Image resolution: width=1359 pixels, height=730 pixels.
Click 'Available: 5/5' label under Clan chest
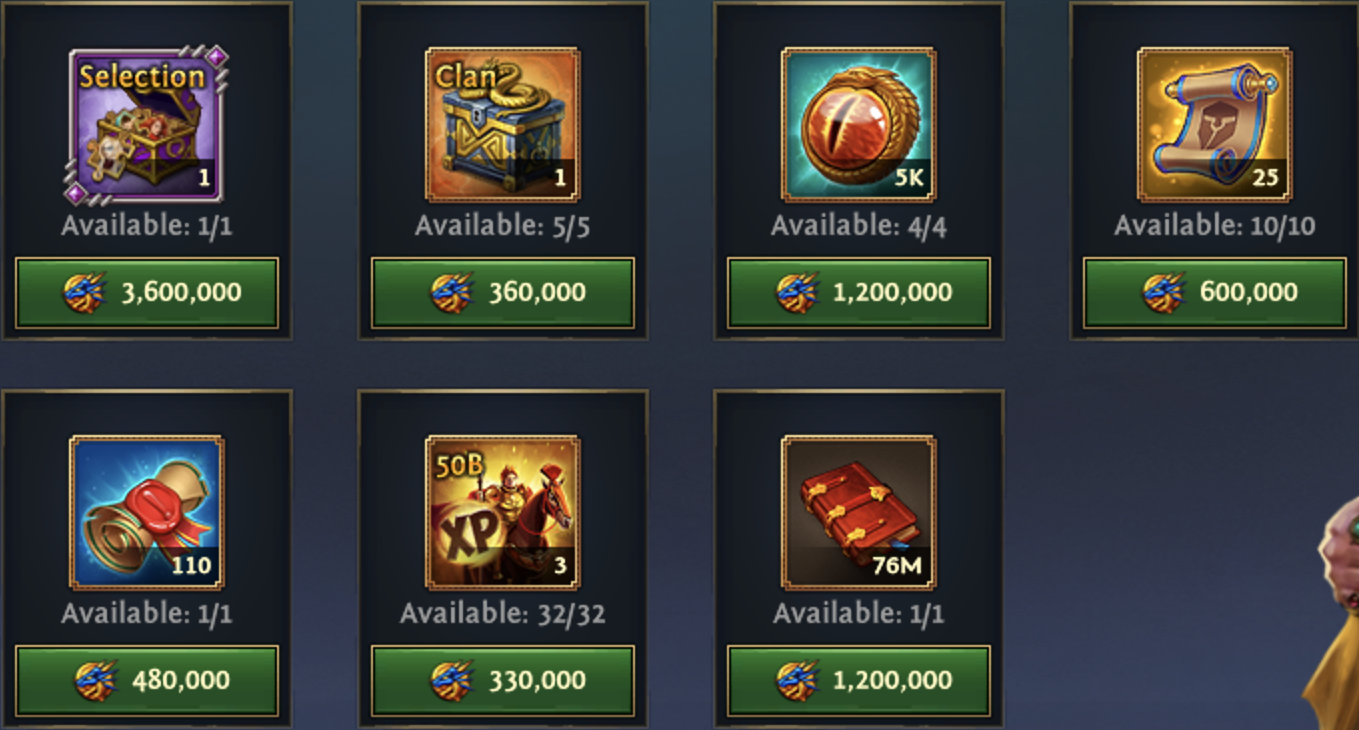503,226
